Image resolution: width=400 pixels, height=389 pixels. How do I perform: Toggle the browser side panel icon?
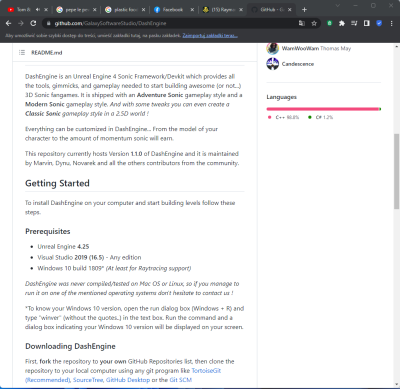pyautogui.click(x=366, y=23)
